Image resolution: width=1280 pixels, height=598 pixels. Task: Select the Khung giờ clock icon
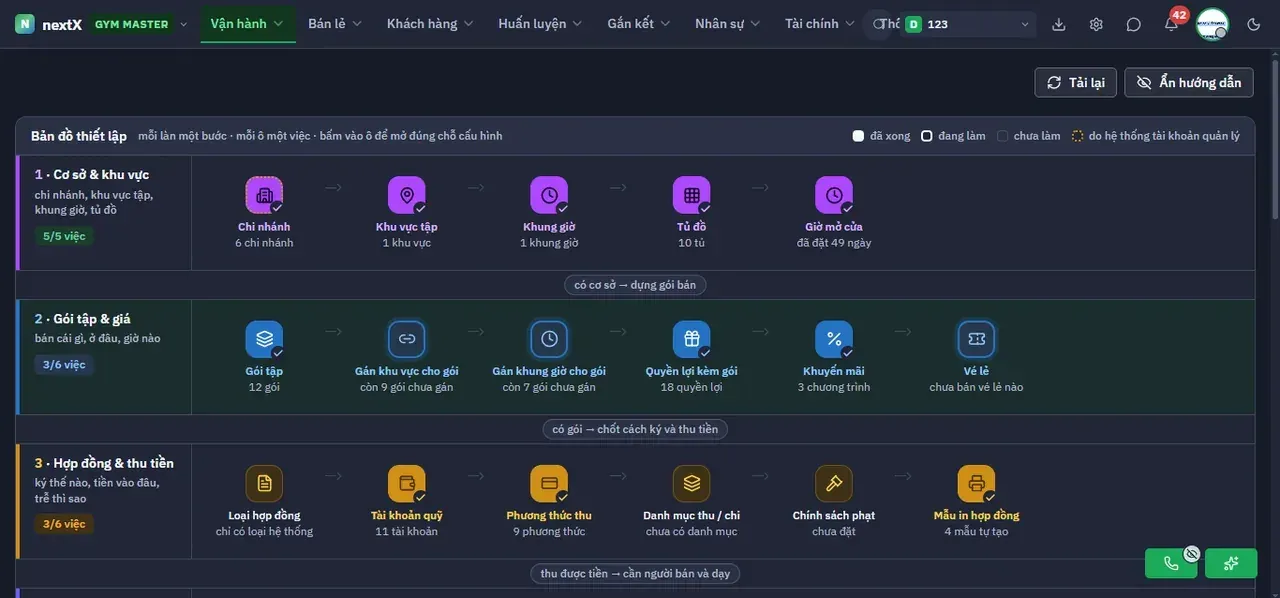[x=549, y=195]
